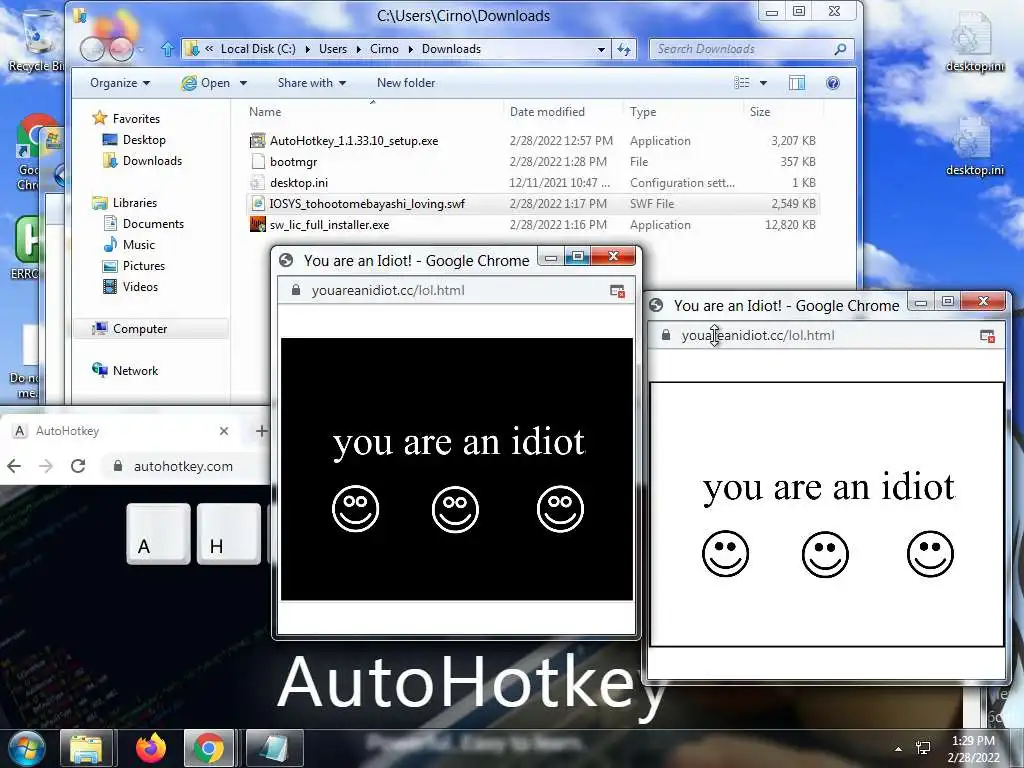The image size is (1024, 768).
Task: Open Music library
Action: pos(138,244)
